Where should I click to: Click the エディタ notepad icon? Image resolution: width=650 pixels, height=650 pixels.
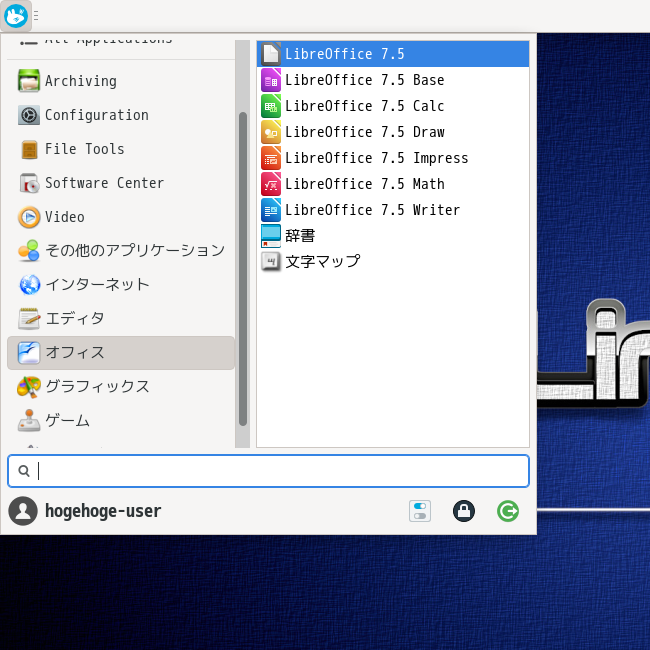coord(29,319)
